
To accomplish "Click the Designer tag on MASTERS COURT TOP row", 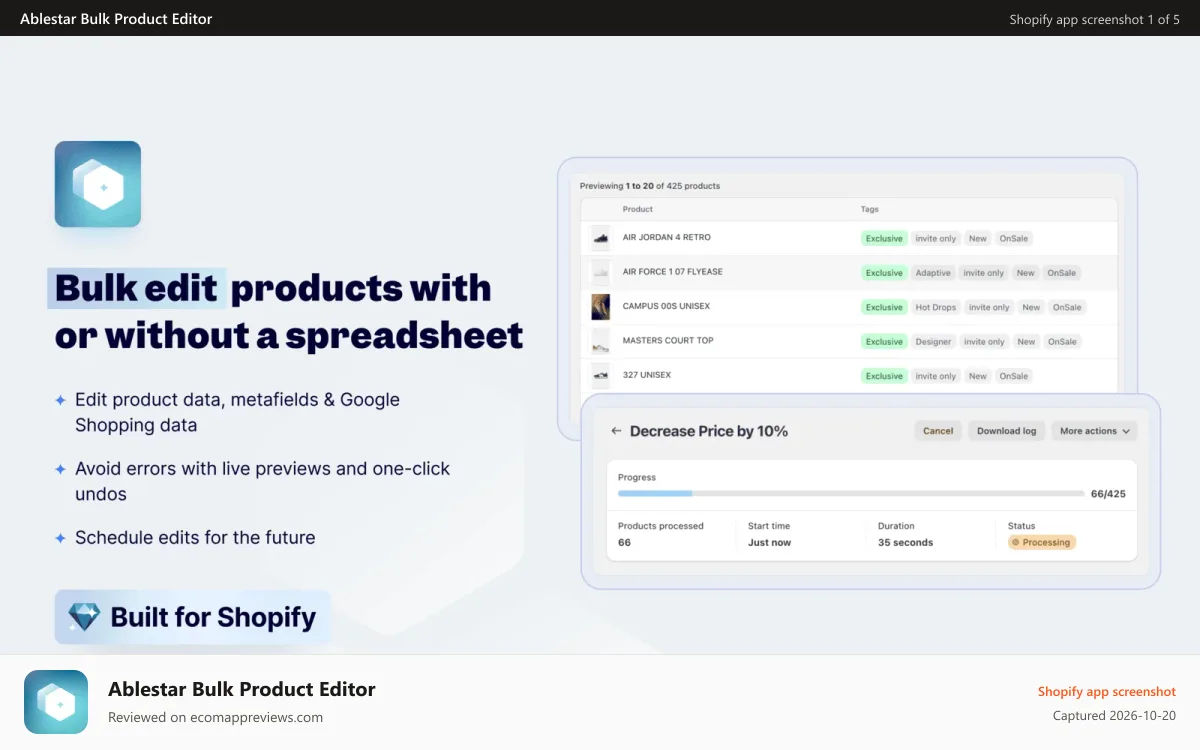I will tap(933, 342).
